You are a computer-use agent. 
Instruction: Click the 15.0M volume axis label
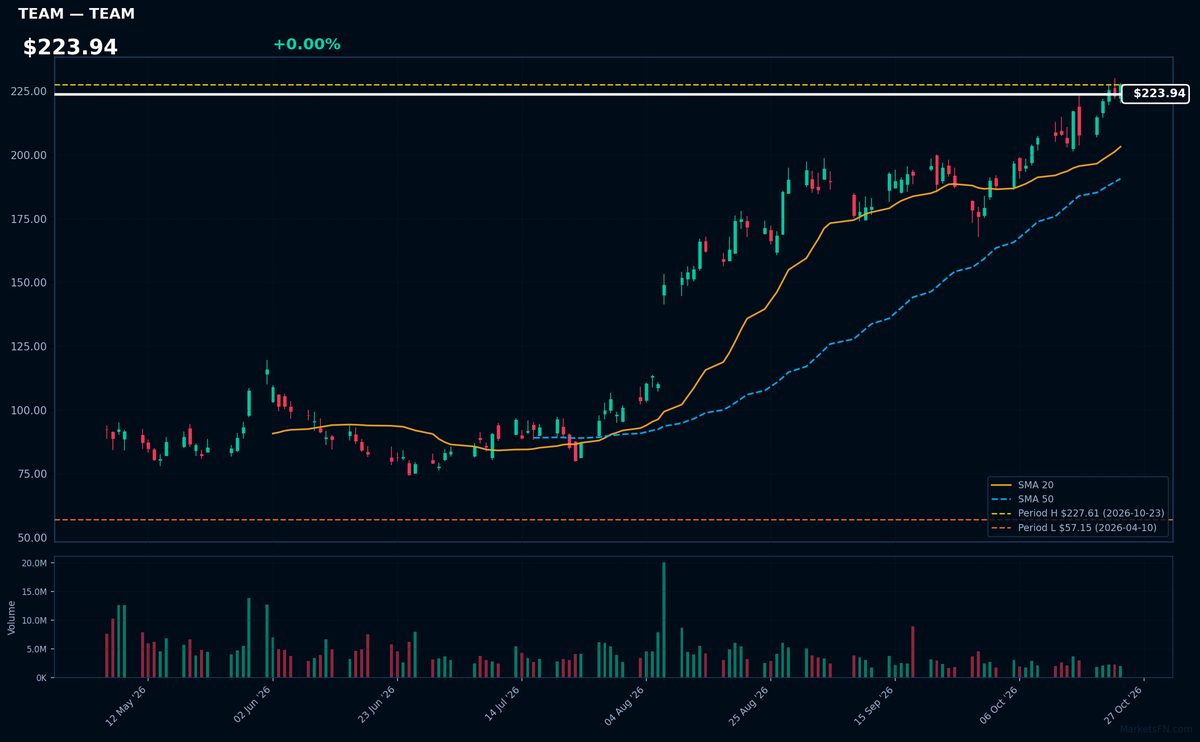pyautogui.click(x=34, y=592)
